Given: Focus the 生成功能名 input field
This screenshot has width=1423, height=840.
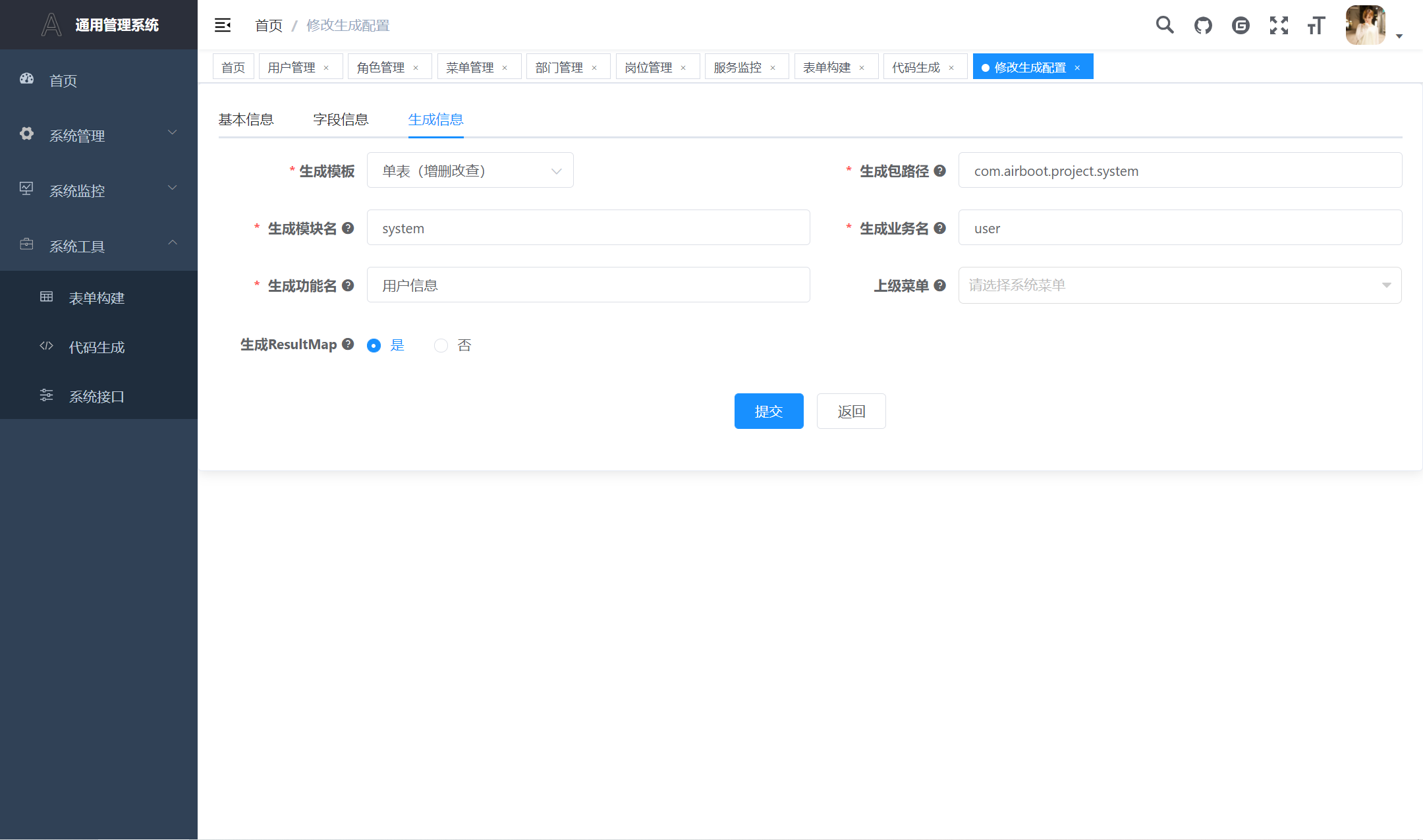Looking at the screenshot, I should coord(588,285).
